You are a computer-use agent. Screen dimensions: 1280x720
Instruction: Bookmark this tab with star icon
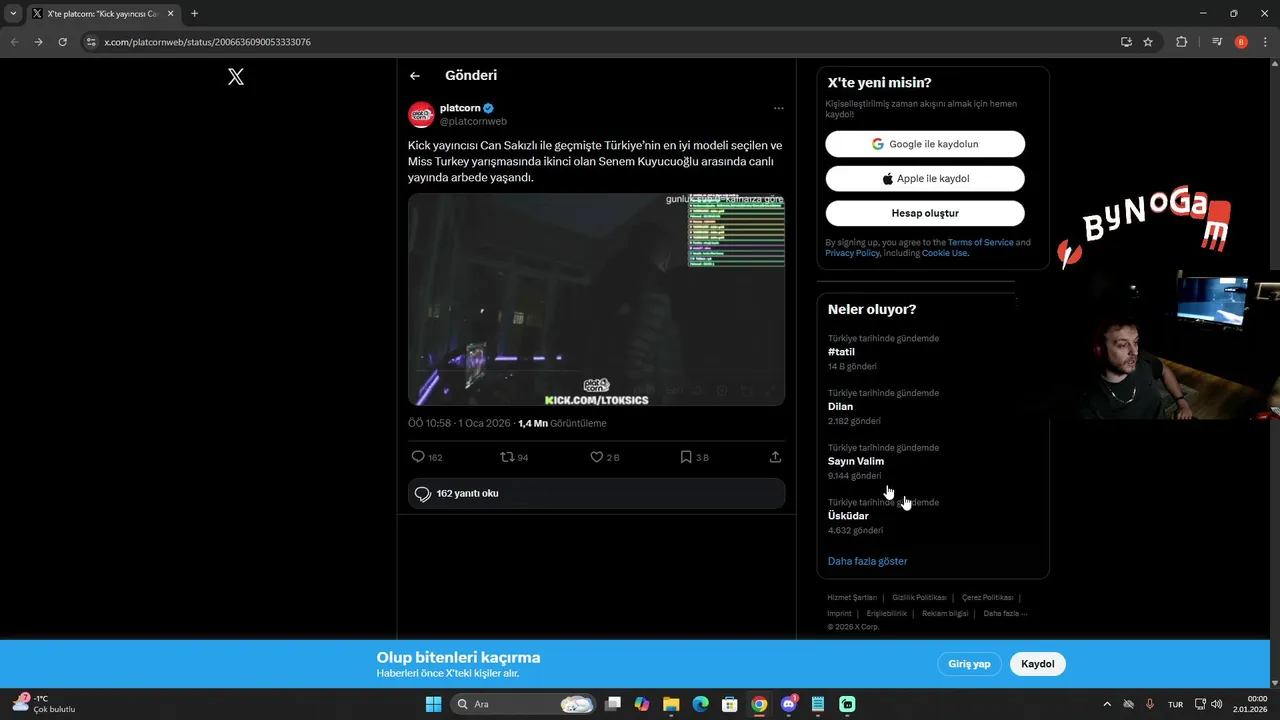point(1148,42)
